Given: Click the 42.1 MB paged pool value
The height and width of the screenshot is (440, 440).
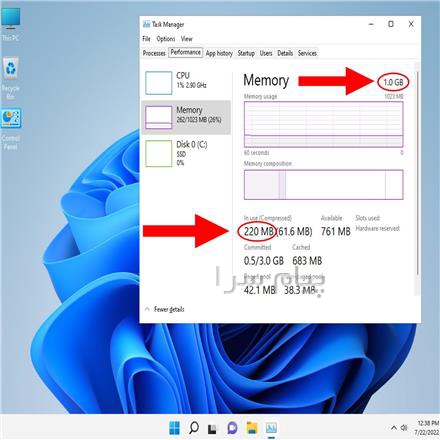Looking at the screenshot, I should [x=260, y=290].
